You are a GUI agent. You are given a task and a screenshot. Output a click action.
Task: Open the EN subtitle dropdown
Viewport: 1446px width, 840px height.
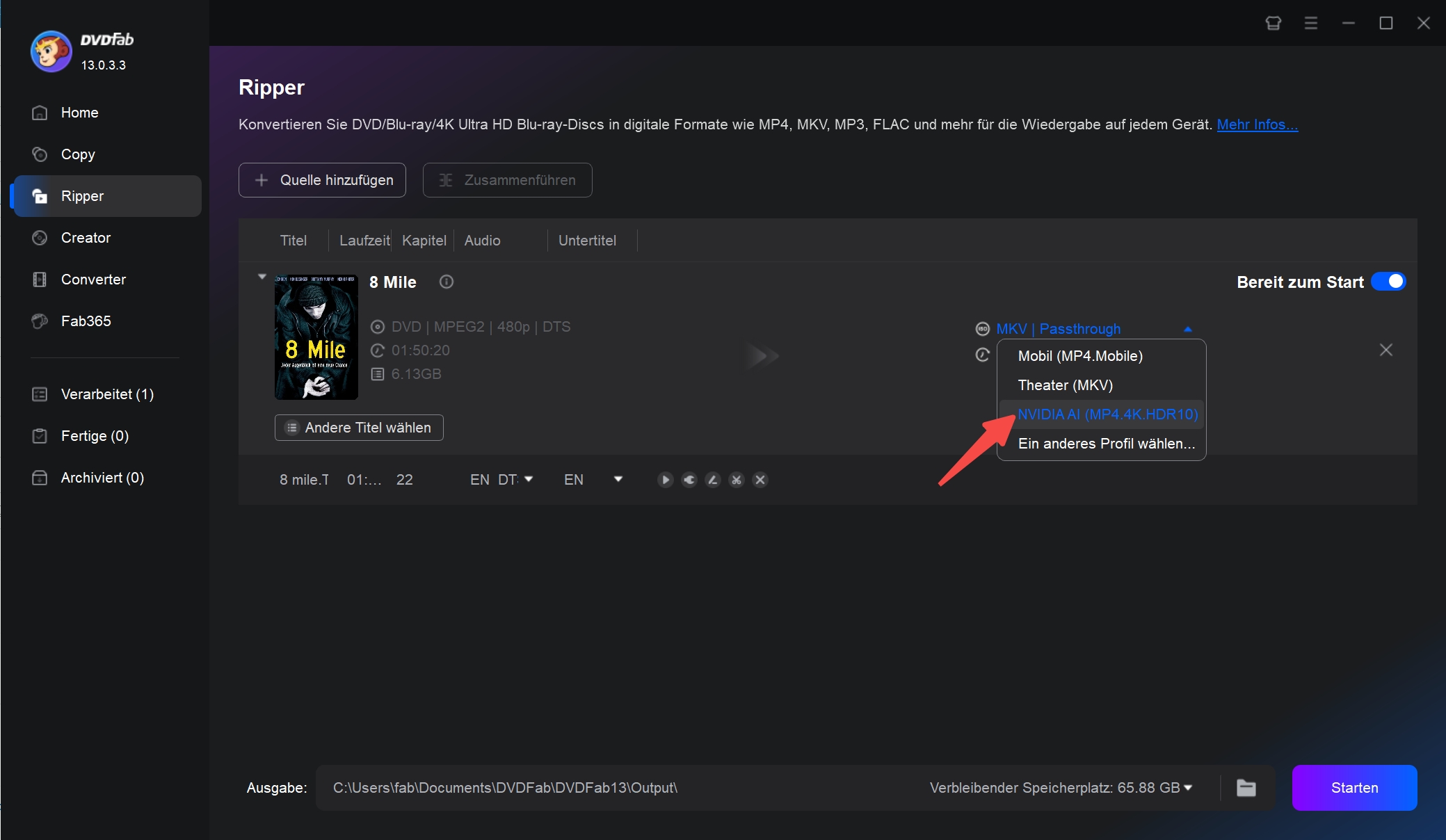tap(618, 479)
